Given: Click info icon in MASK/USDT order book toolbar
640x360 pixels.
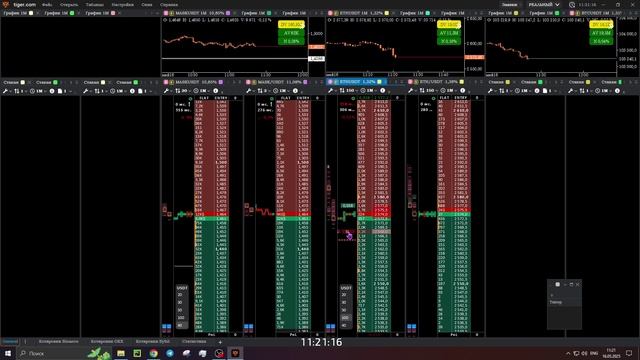Looking at the screenshot, I should 295,91.
